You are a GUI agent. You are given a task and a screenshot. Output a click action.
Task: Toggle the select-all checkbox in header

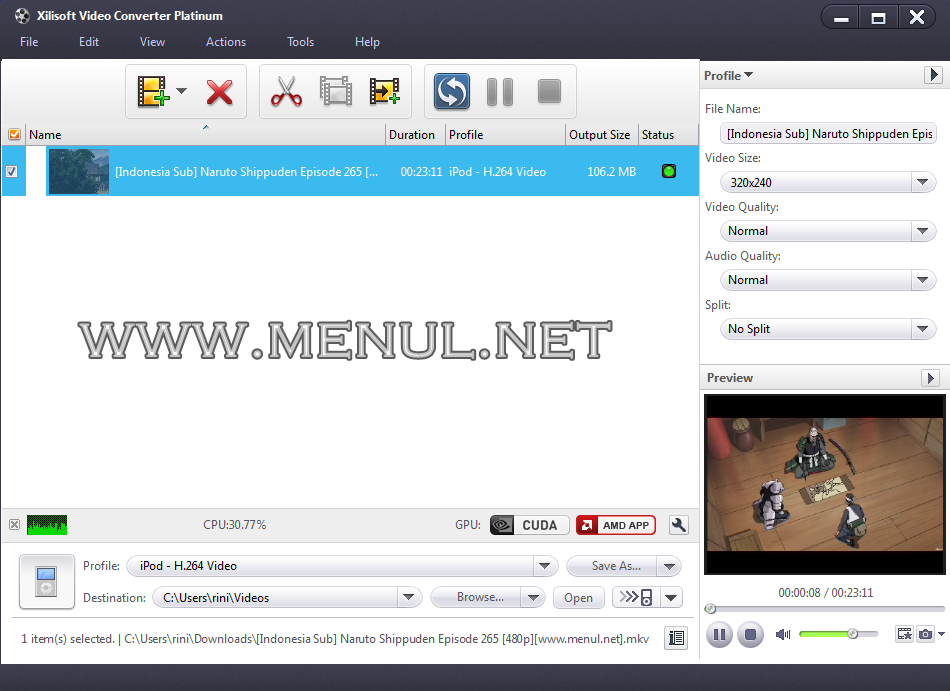point(15,134)
